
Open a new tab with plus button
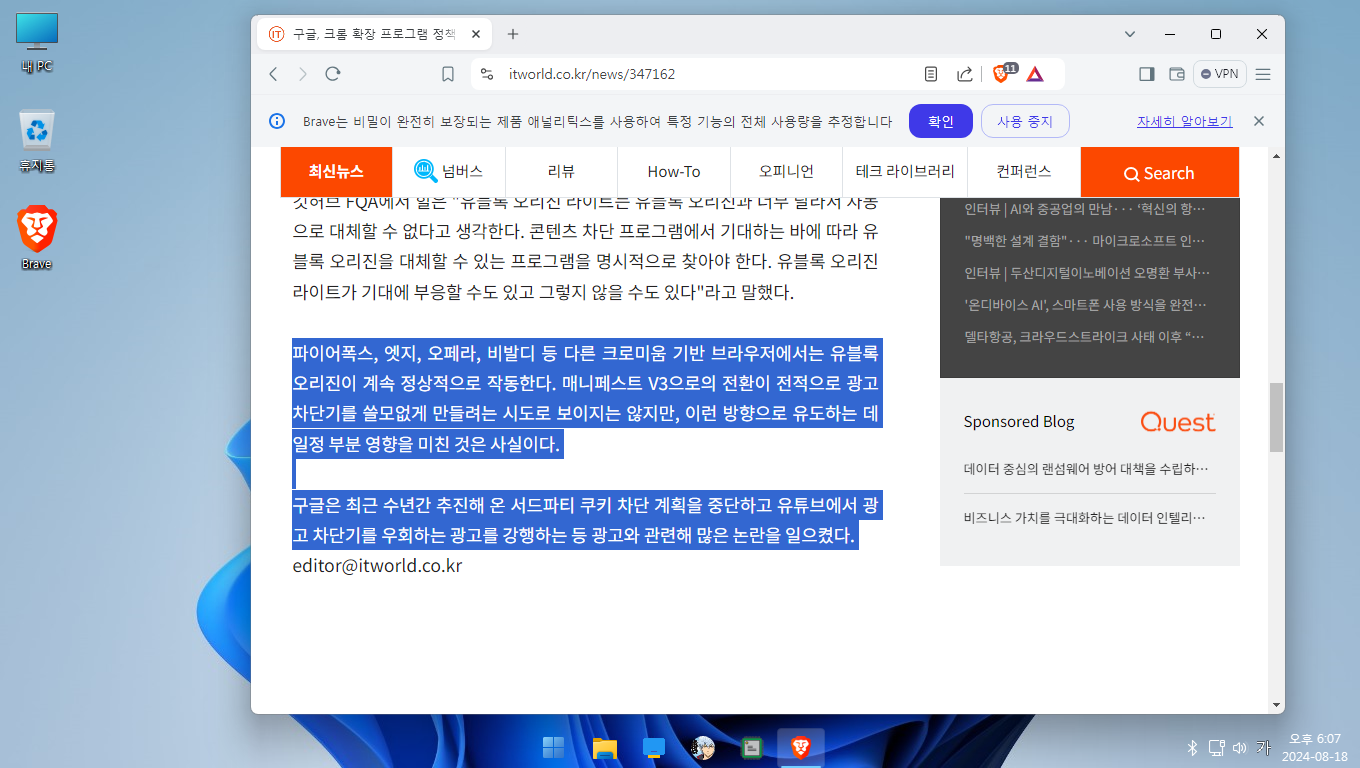(x=513, y=34)
